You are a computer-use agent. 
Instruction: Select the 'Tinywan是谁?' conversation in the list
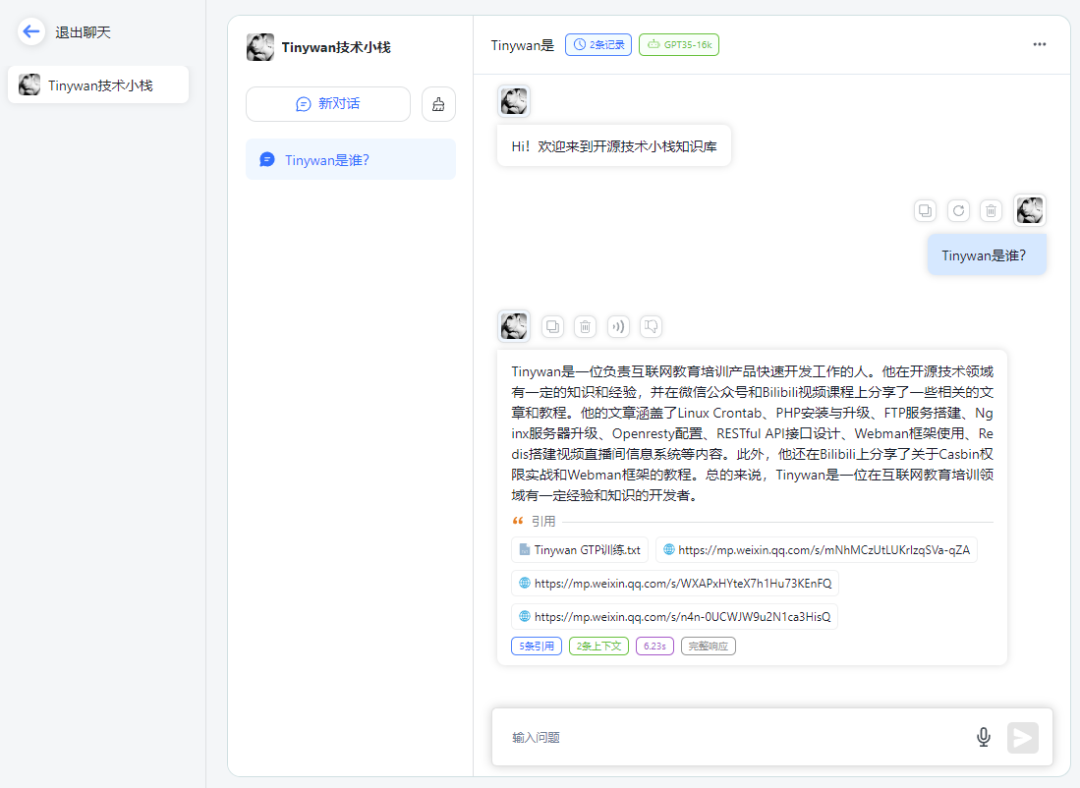pyautogui.click(x=350, y=159)
